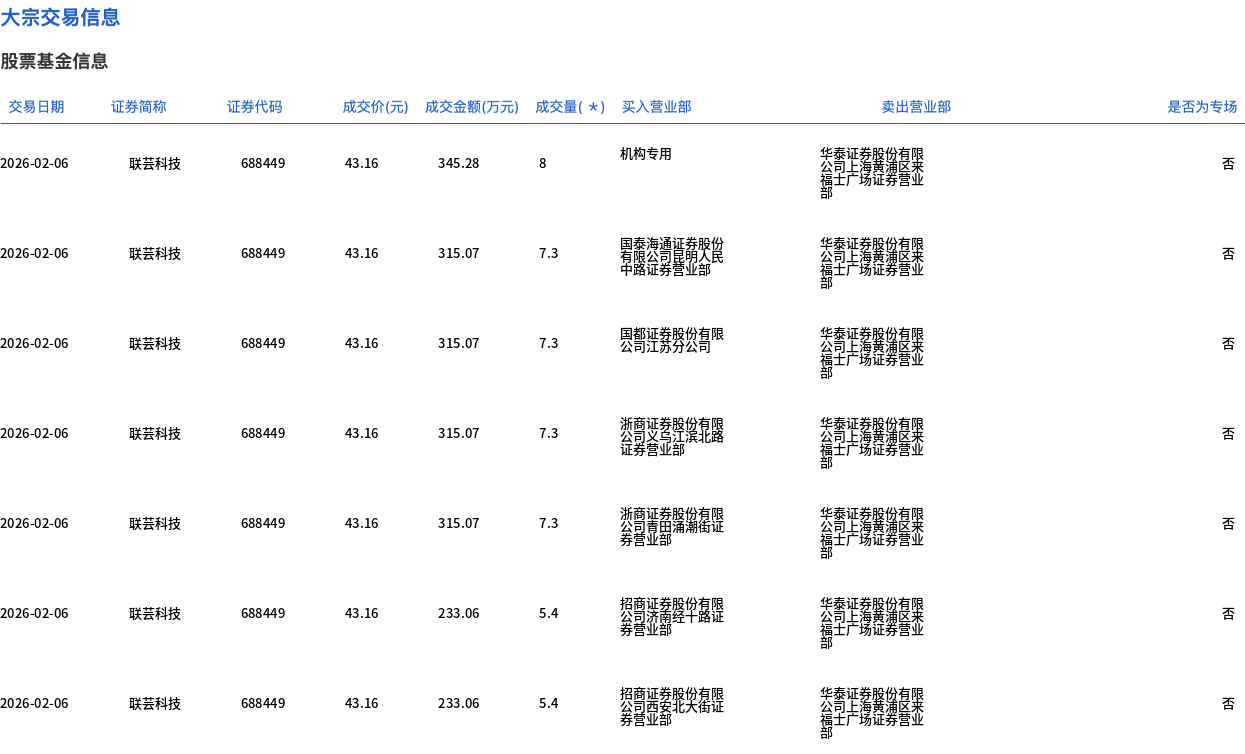Click the 成交价(元) column header

point(376,107)
